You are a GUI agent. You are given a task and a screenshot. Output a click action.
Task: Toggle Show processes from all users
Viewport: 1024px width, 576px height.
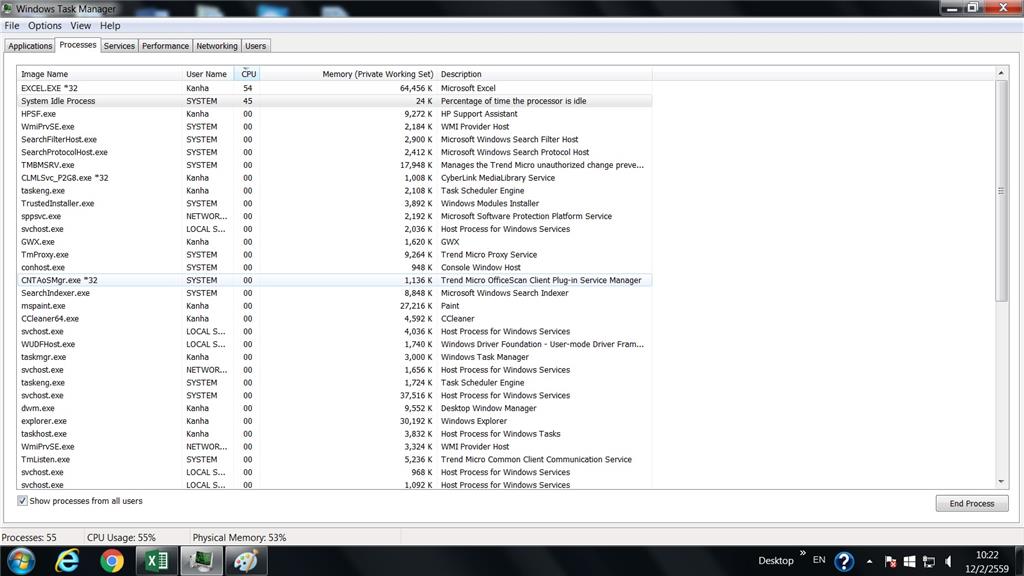[x=22, y=501]
